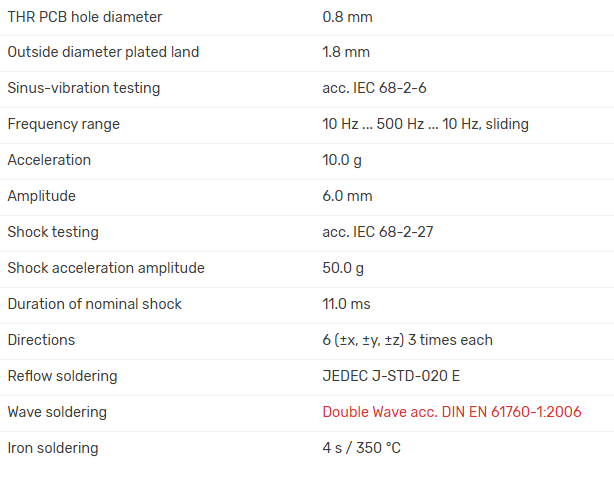The image size is (614, 481).
Task: Select the 1.8 mm plated land value
Action: (346, 52)
